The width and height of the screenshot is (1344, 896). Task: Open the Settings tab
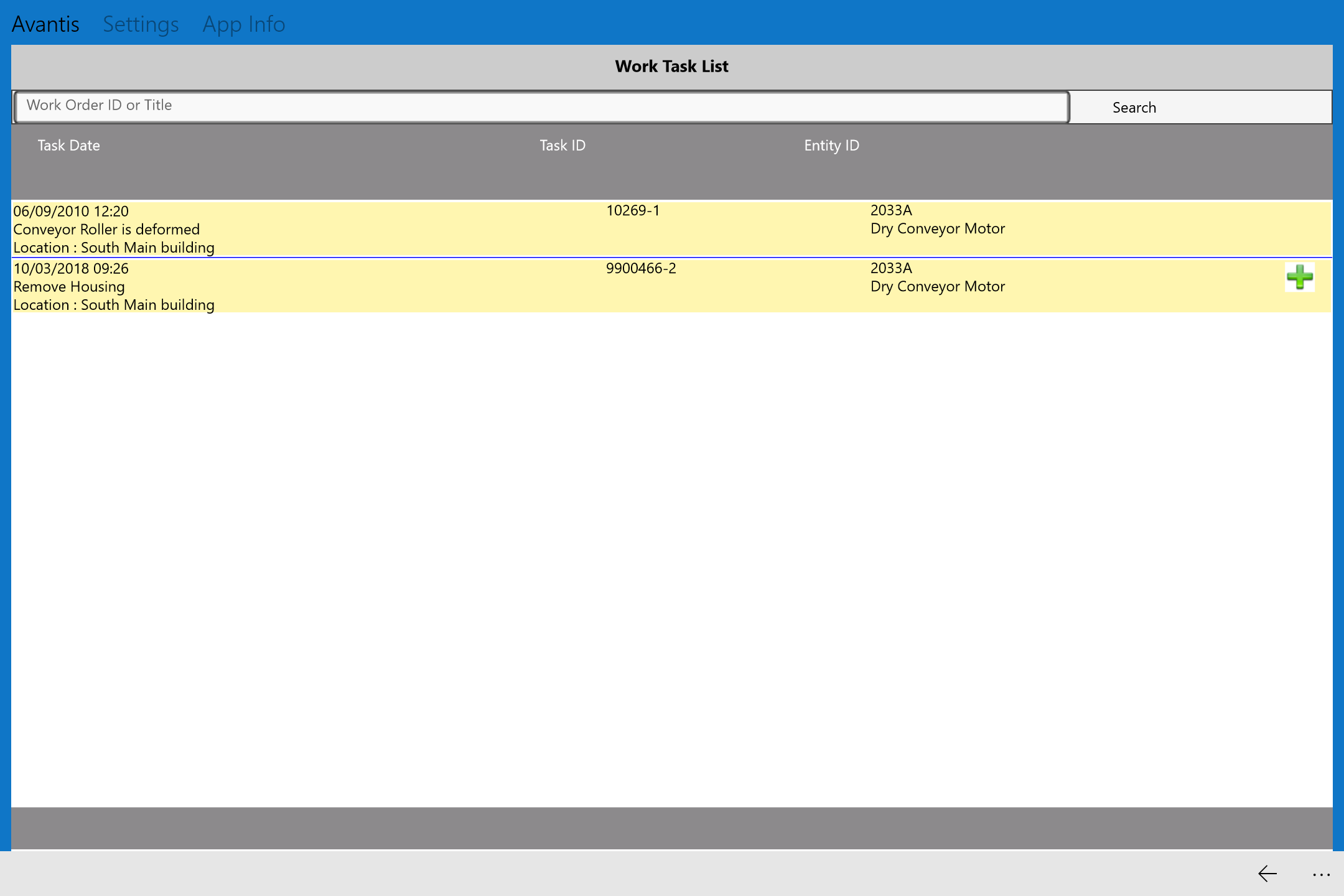click(x=141, y=24)
